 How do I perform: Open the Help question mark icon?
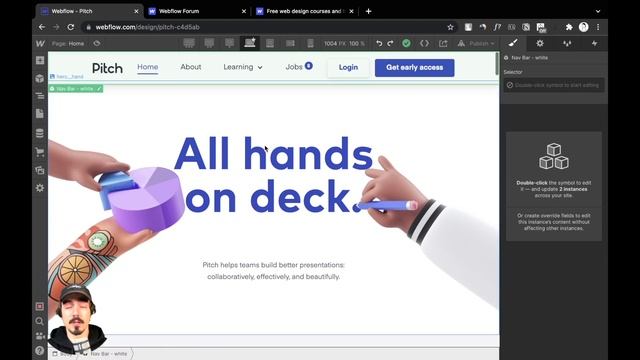pos(40,351)
